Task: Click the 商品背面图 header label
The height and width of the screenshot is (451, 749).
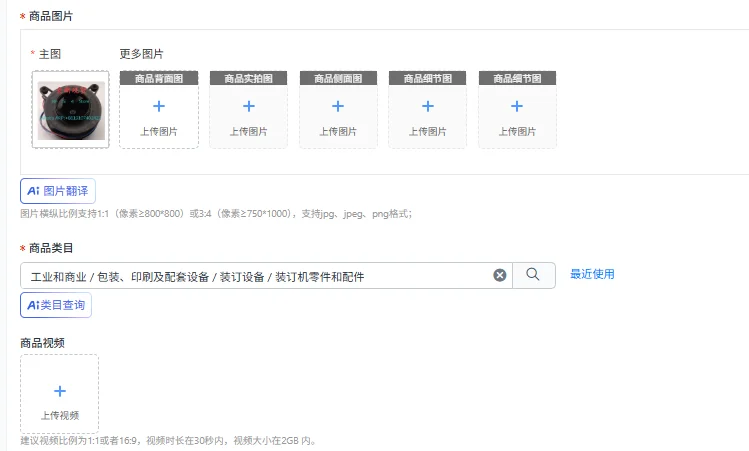Action: coord(159,78)
